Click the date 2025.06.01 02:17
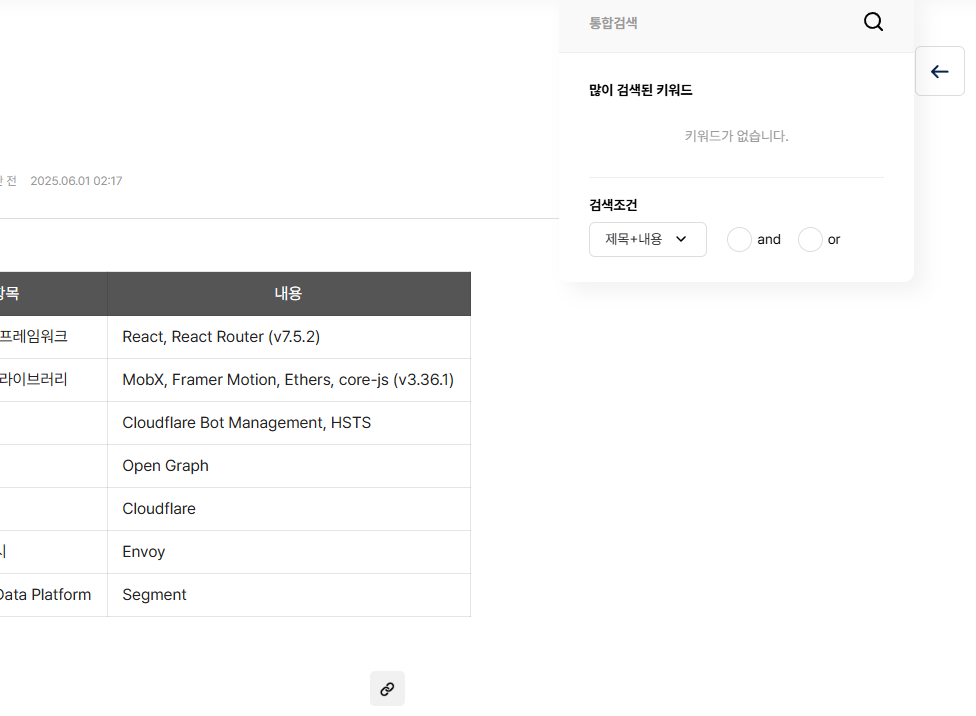 77,181
